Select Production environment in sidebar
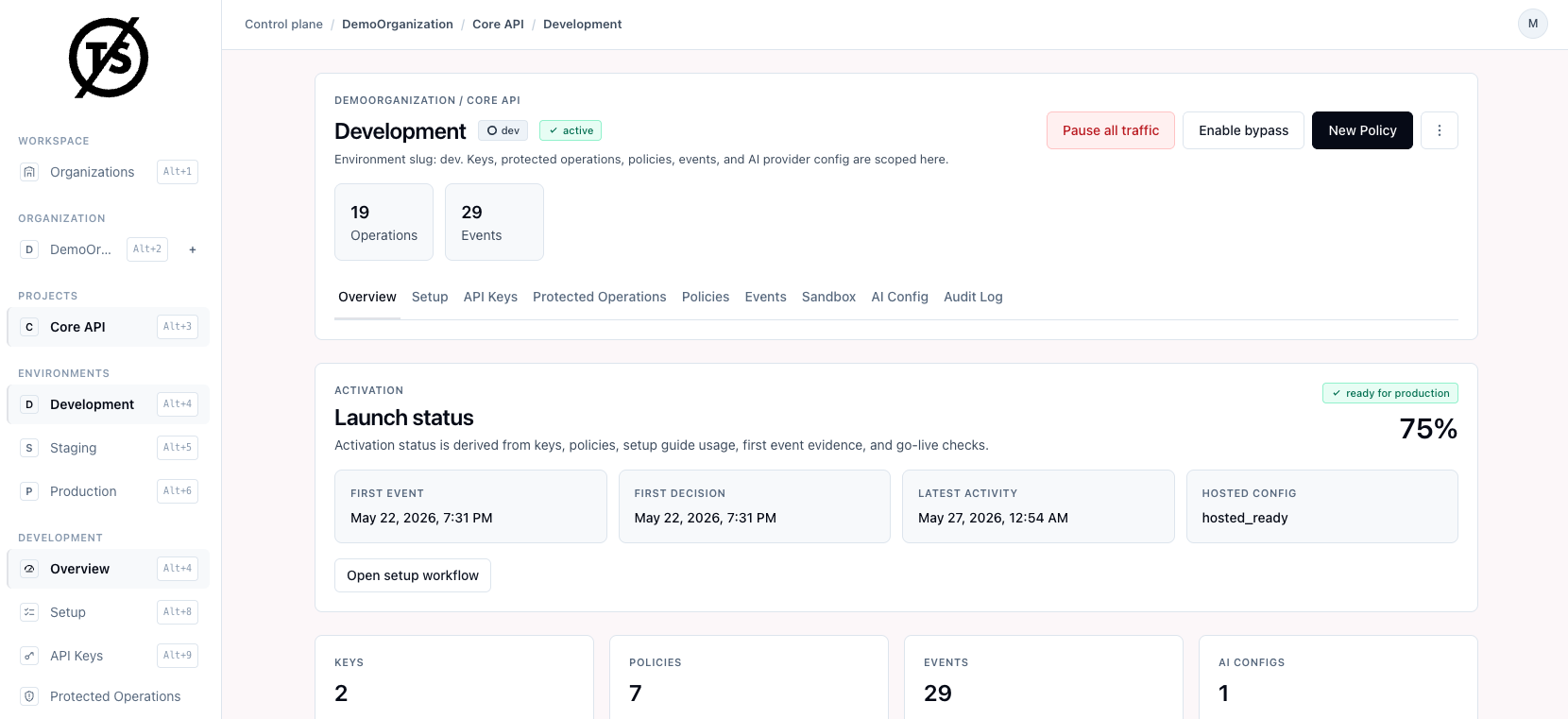The image size is (1568, 719). point(108,491)
